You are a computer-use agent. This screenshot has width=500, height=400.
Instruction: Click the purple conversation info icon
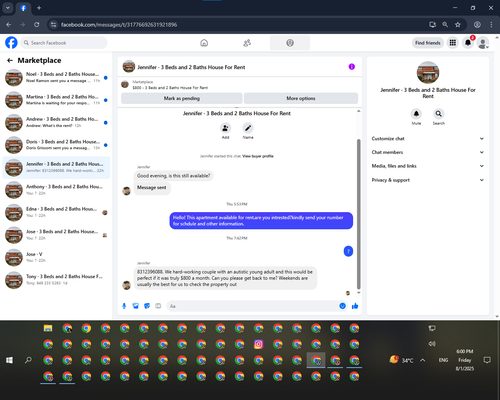[352, 67]
